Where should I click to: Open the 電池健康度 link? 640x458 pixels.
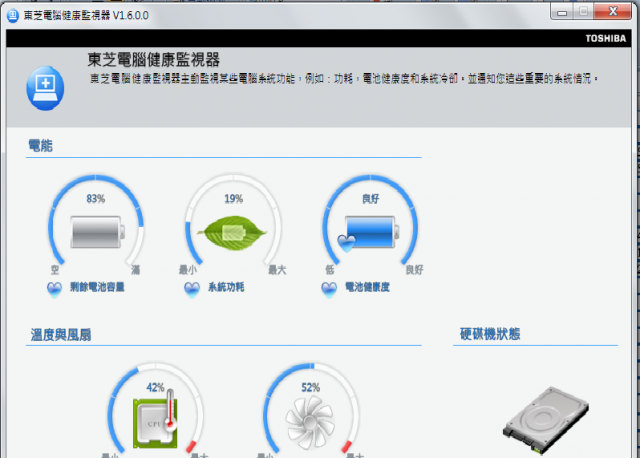(367, 287)
